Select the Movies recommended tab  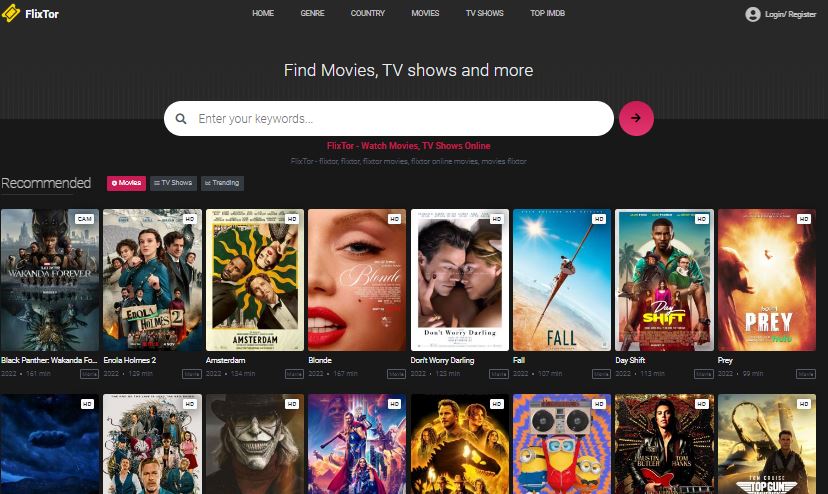tap(126, 183)
